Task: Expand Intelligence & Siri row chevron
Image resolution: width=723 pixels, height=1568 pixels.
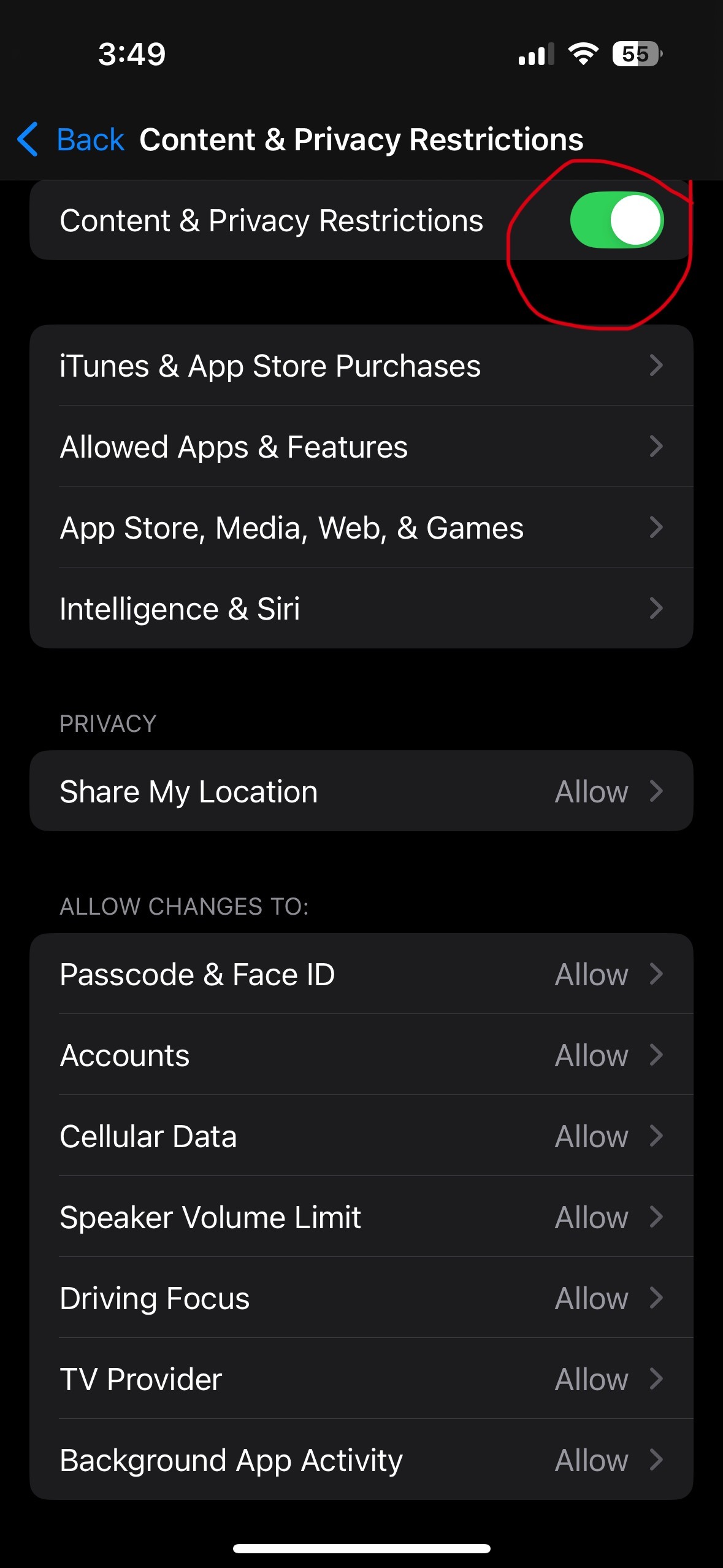Action: click(x=656, y=609)
